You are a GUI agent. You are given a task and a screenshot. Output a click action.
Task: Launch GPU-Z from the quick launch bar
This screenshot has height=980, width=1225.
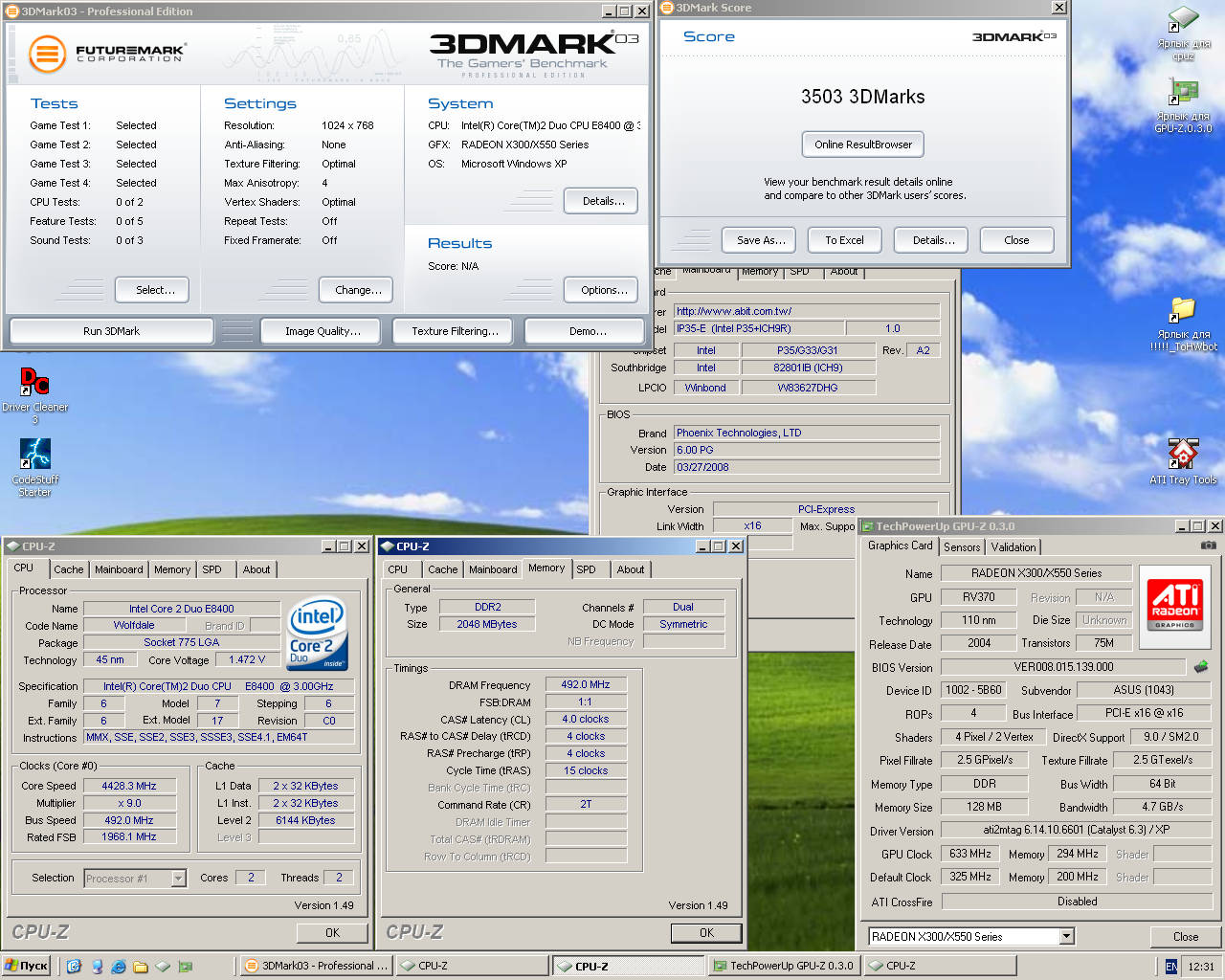[x=186, y=967]
